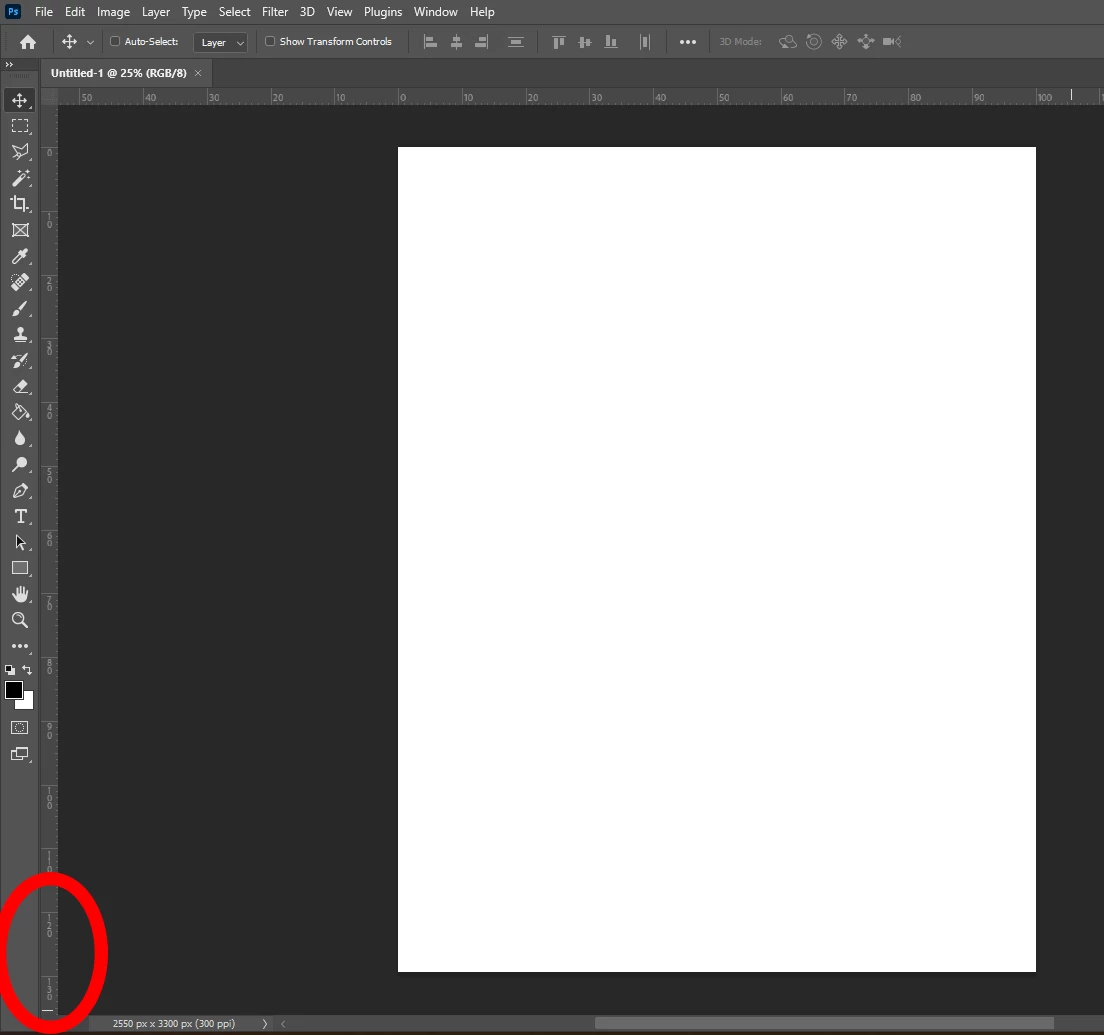The width and height of the screenshot is (1104, 1035).
Task: Open status bar info arrow menu
Action: [265, 1024]
